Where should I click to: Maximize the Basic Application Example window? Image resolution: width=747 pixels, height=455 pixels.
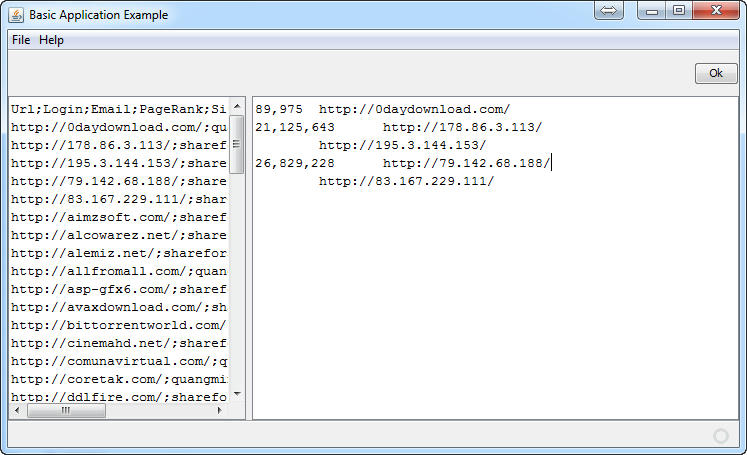pos(679,11)
